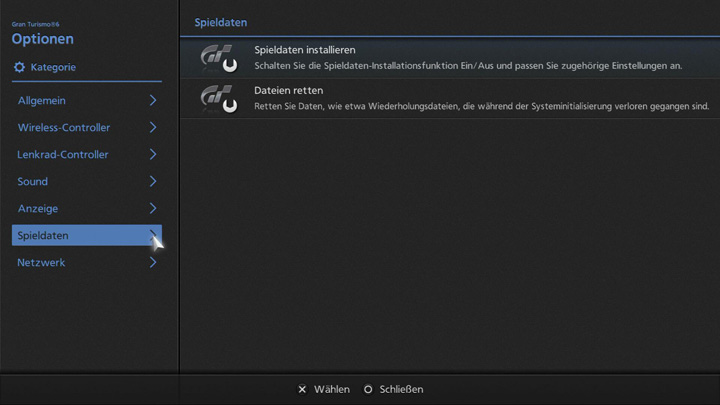This screenshot has height=405, width=720.
Task: Select the Allgemein category
Action: 42,101
